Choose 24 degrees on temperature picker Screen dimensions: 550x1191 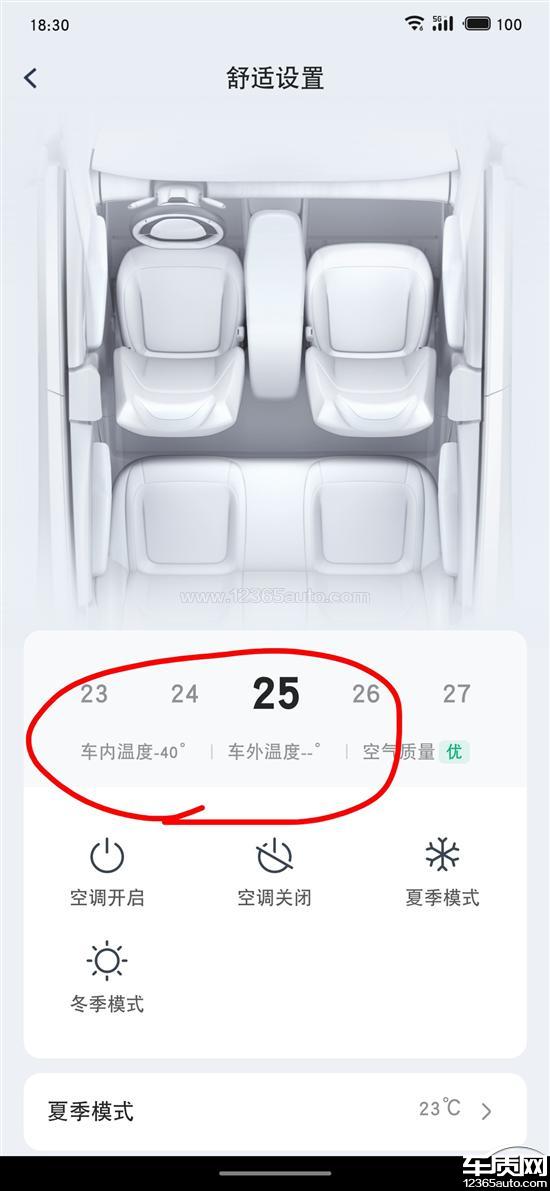185,693
